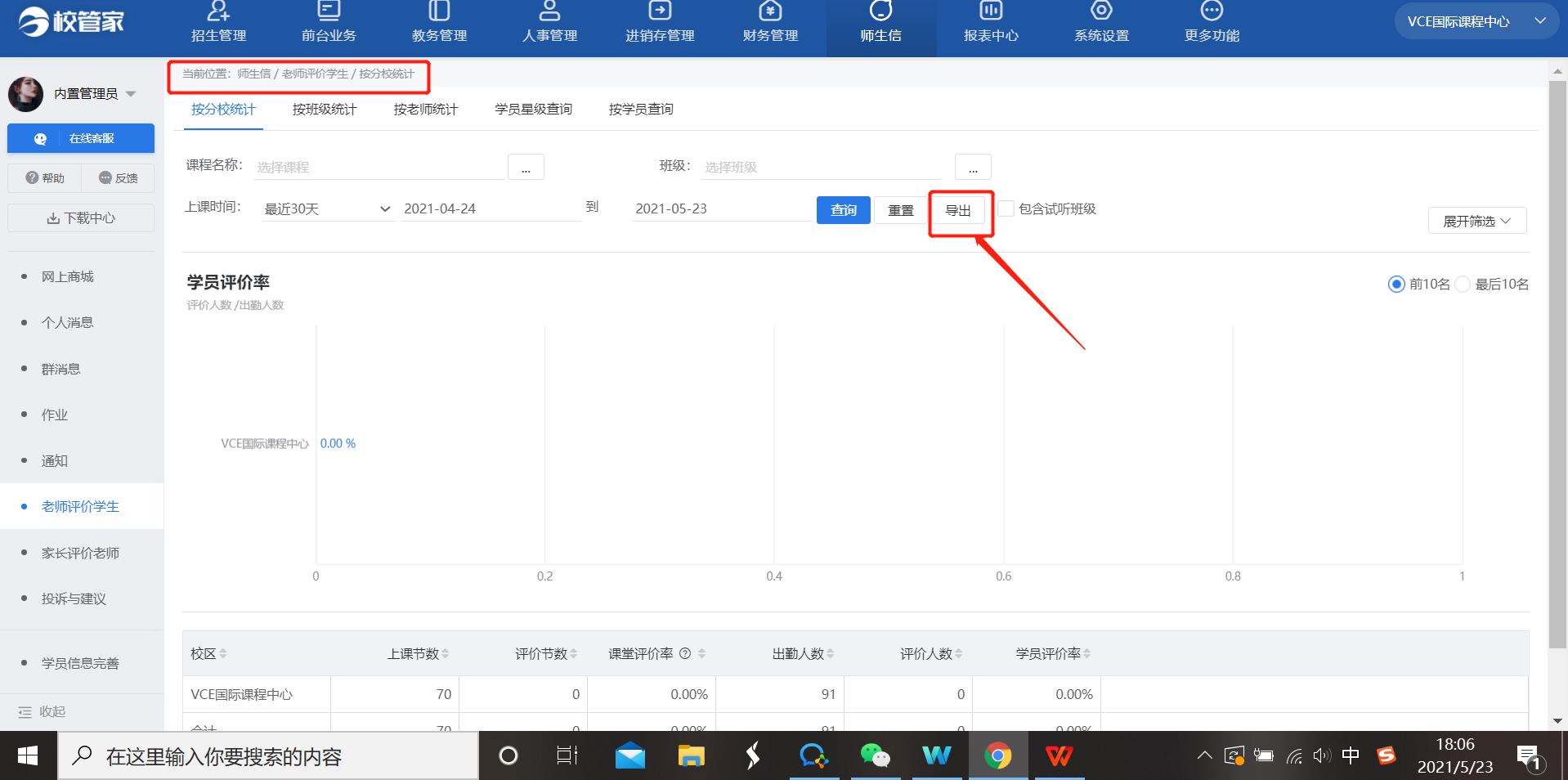
Task: Click 查询 search button
Action: pyautogui.click(x=844, y=210)
